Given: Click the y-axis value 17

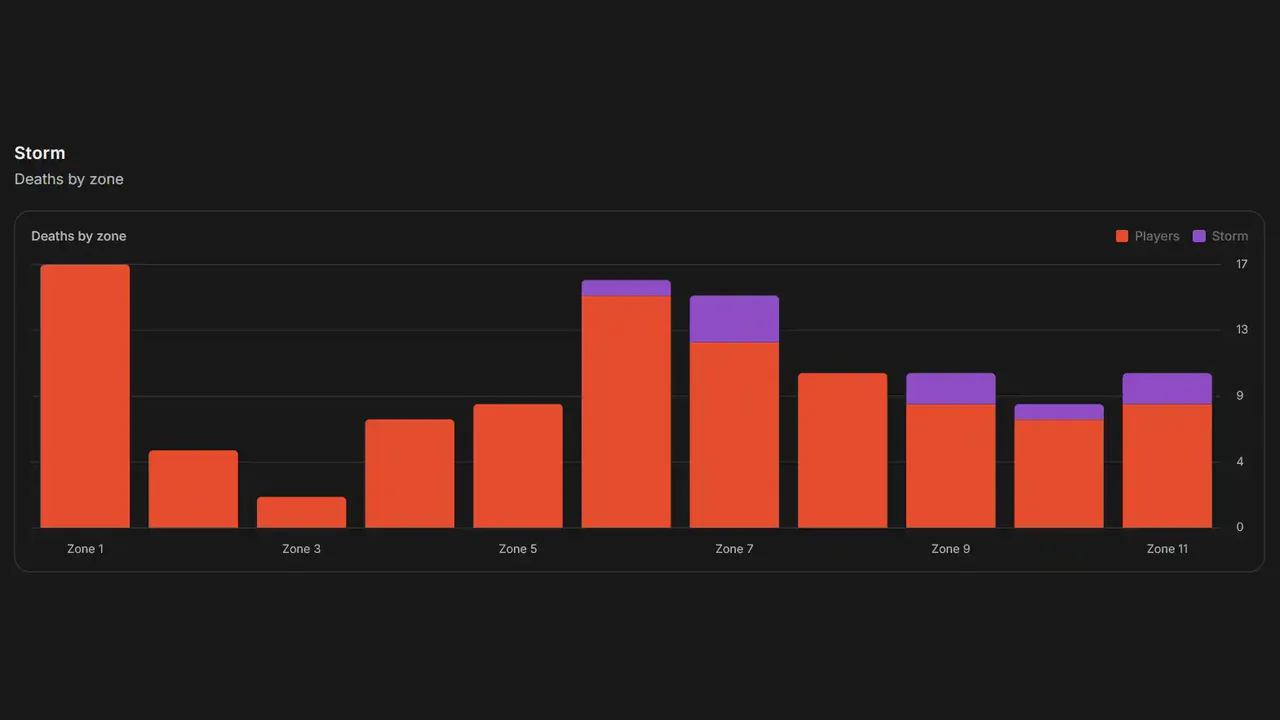Looking at the screenshot, I should [1242, 265].
